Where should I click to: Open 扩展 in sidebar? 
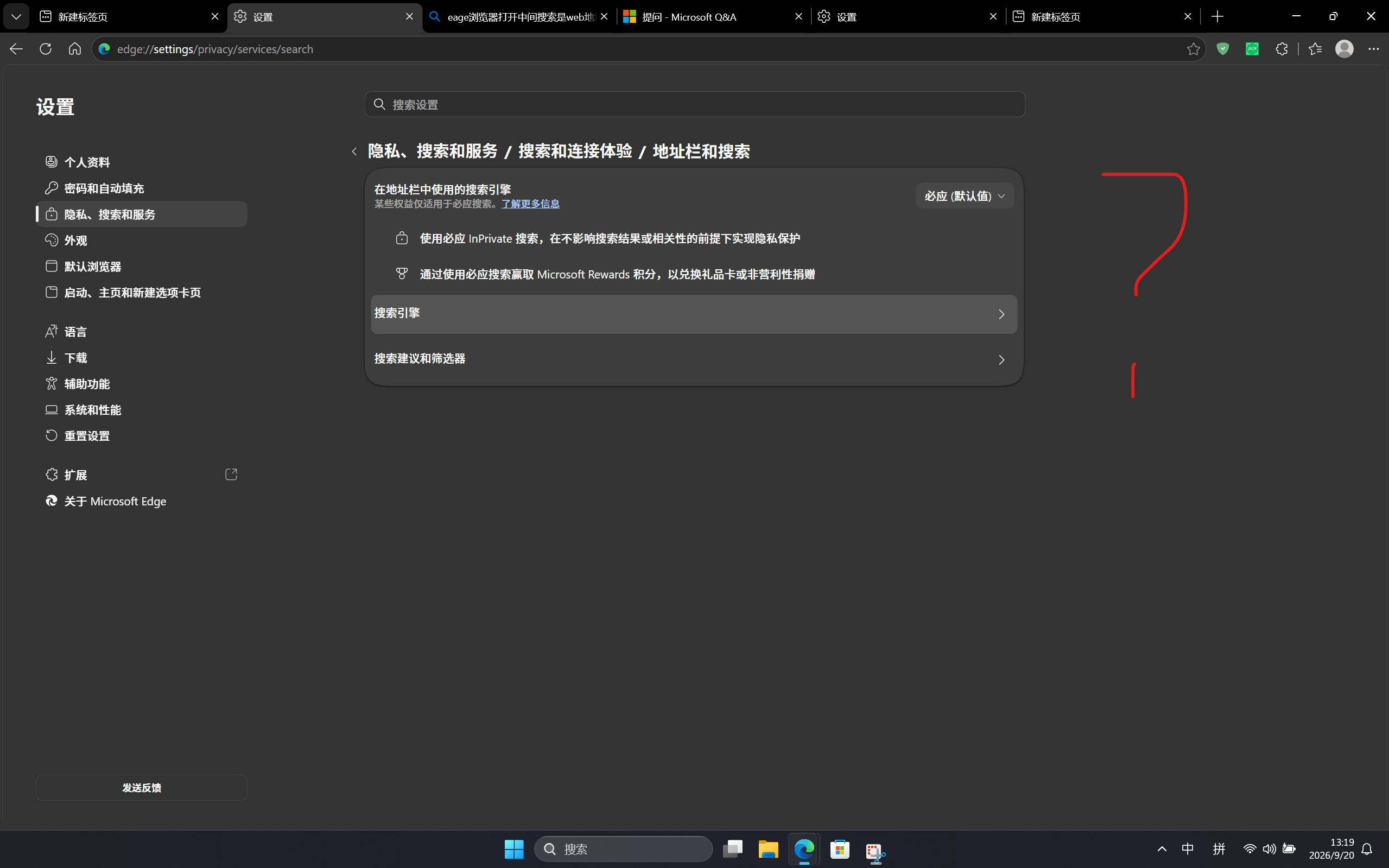pyautogui.click(x=141, y=476)
